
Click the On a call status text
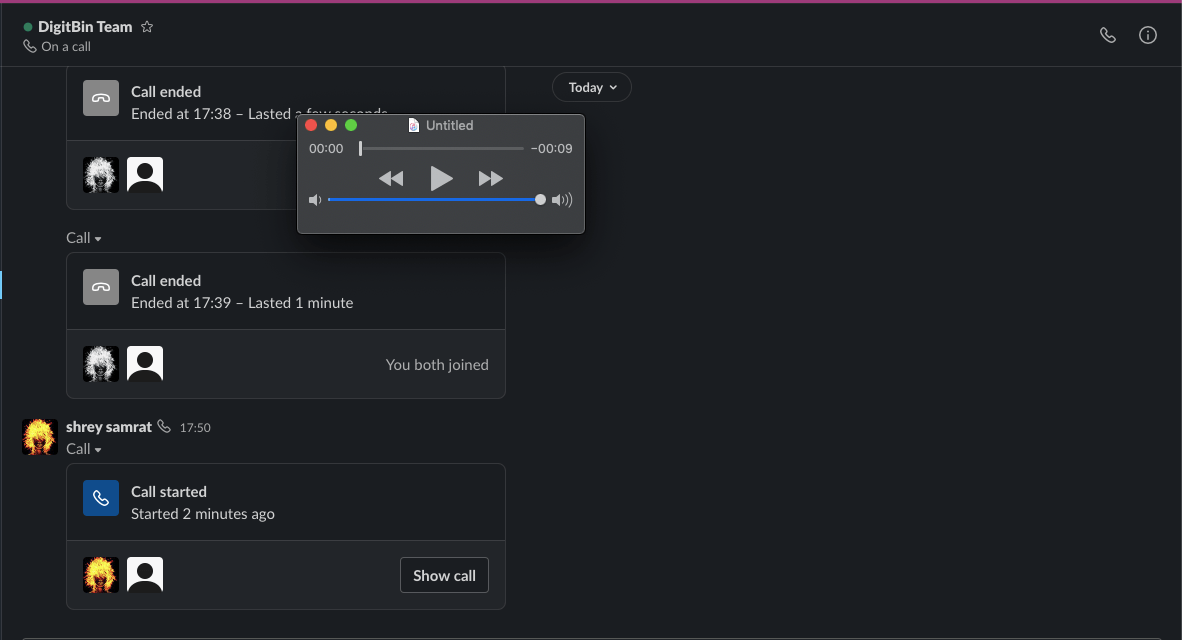(66, 47)
